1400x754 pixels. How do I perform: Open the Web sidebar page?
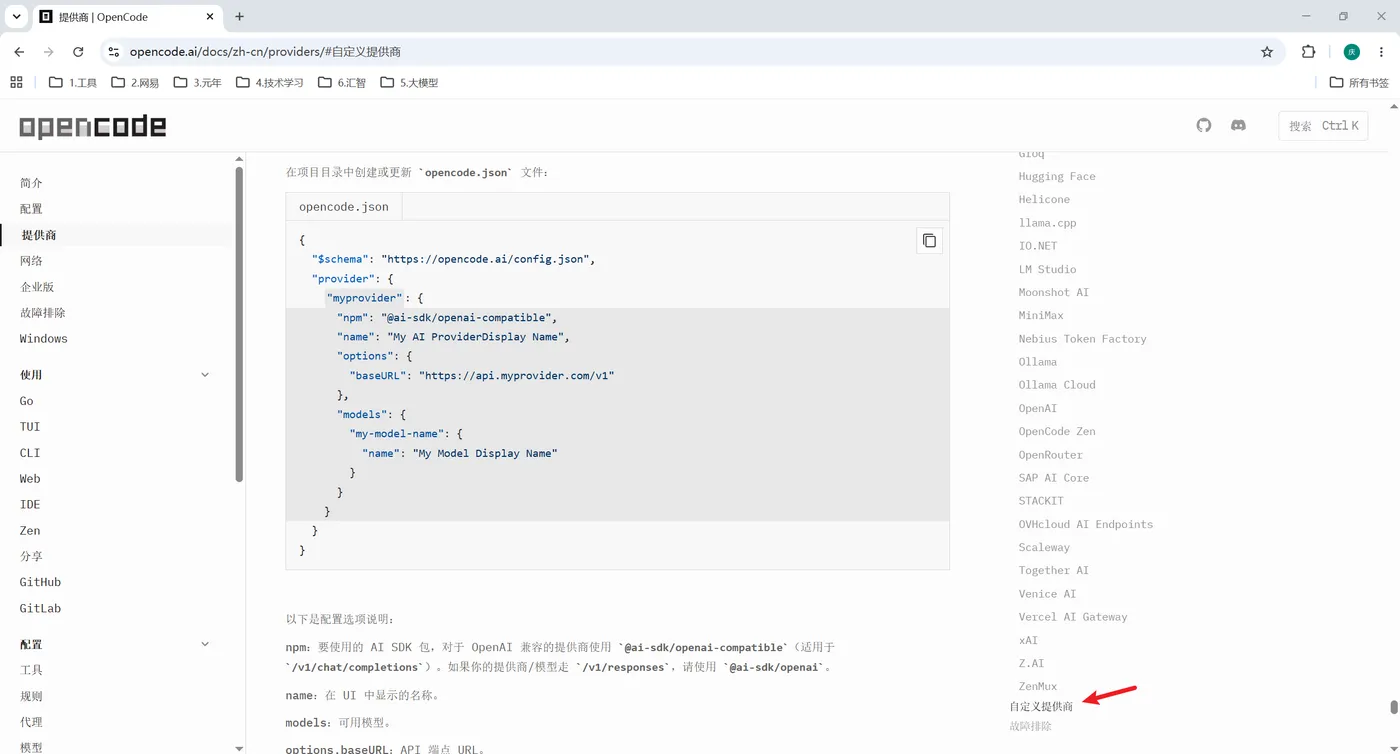click(30, 479)
